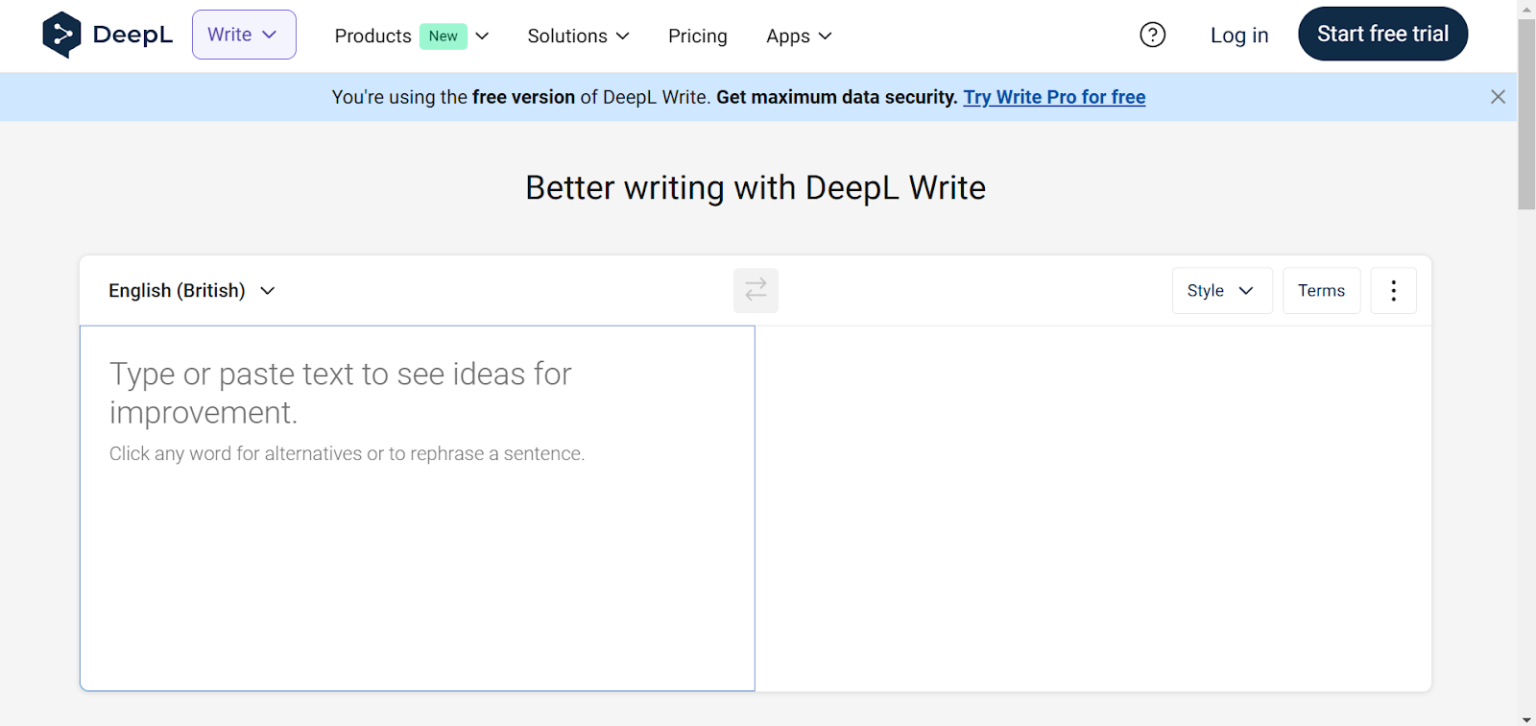Screen dimensions: 1536x726
Task: Open the Write product switcher dropdown
Action: pos(243,33)
